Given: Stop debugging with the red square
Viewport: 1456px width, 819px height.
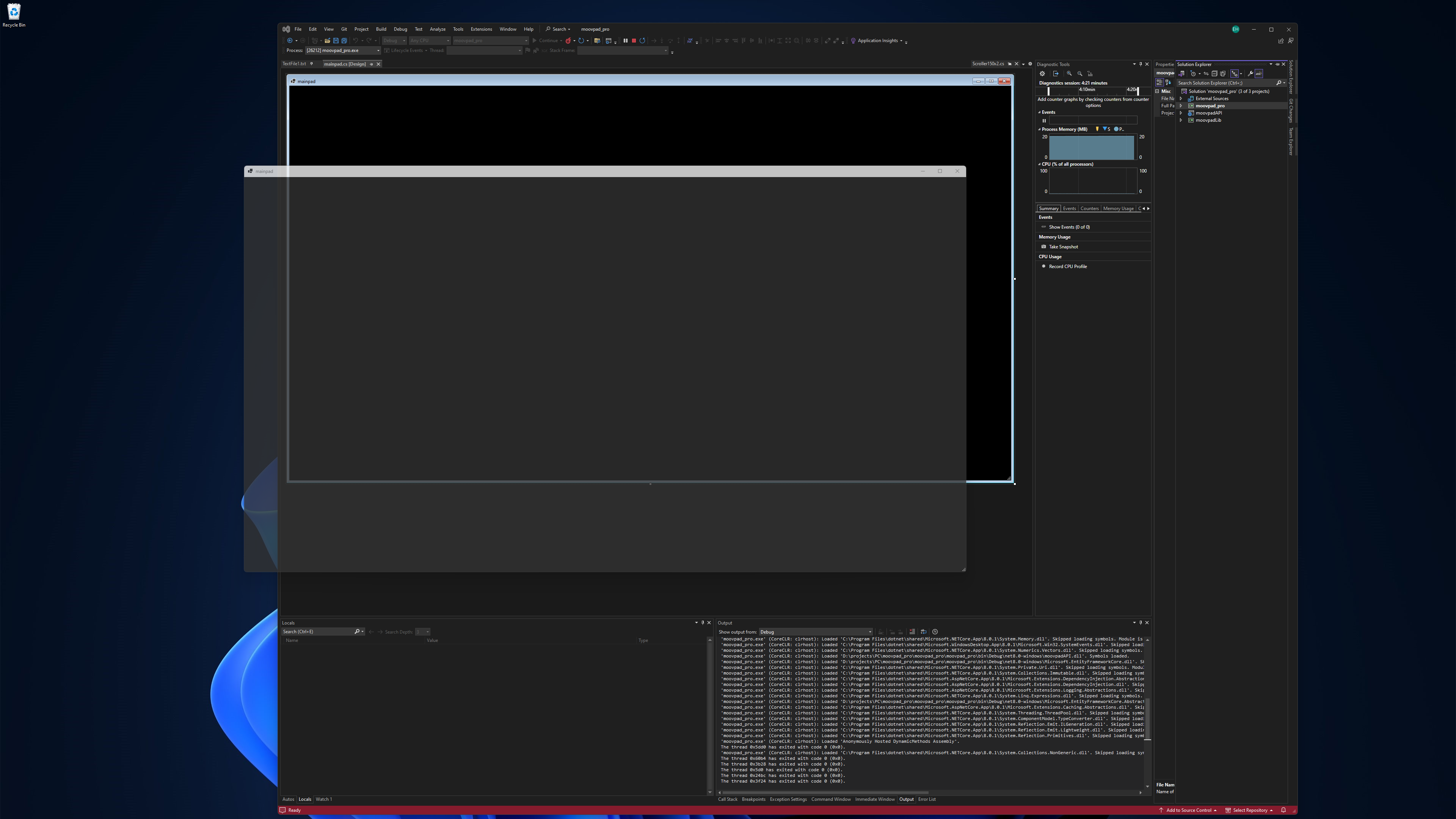Looking at the screenshot, I should (x=634, y=41).
